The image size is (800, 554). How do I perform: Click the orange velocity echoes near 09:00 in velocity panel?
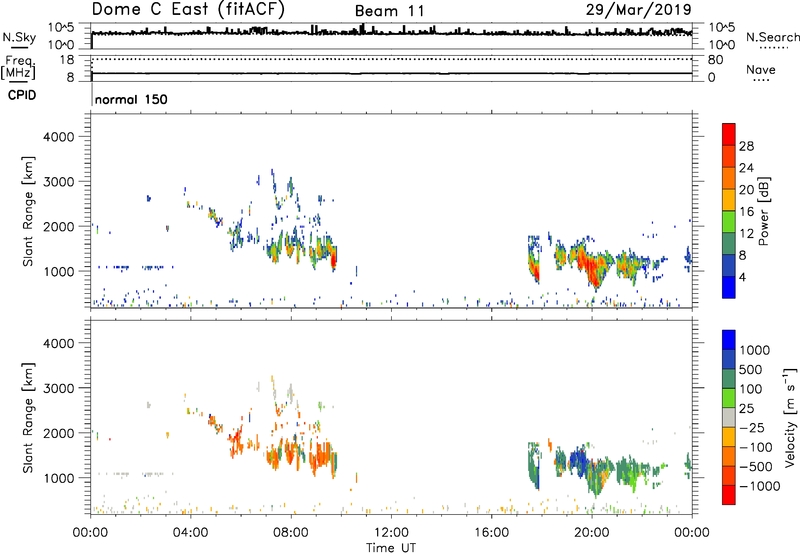(322, 458)
